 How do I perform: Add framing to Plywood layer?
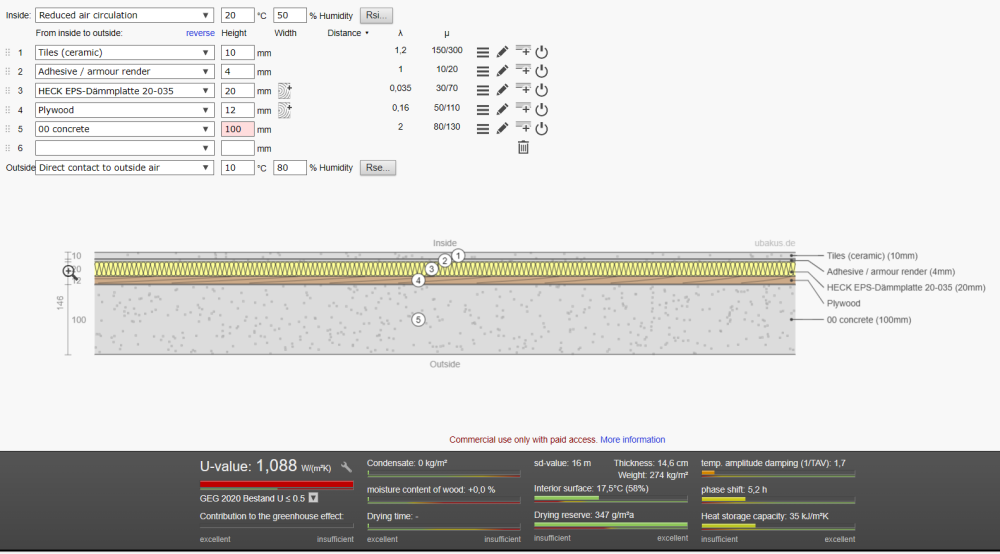284,110
